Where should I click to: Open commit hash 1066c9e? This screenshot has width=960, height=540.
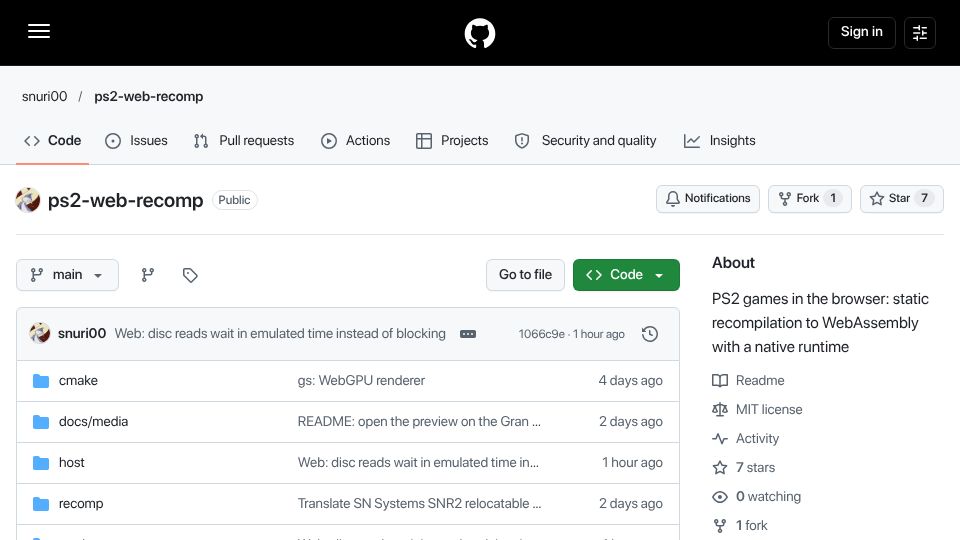541,334
